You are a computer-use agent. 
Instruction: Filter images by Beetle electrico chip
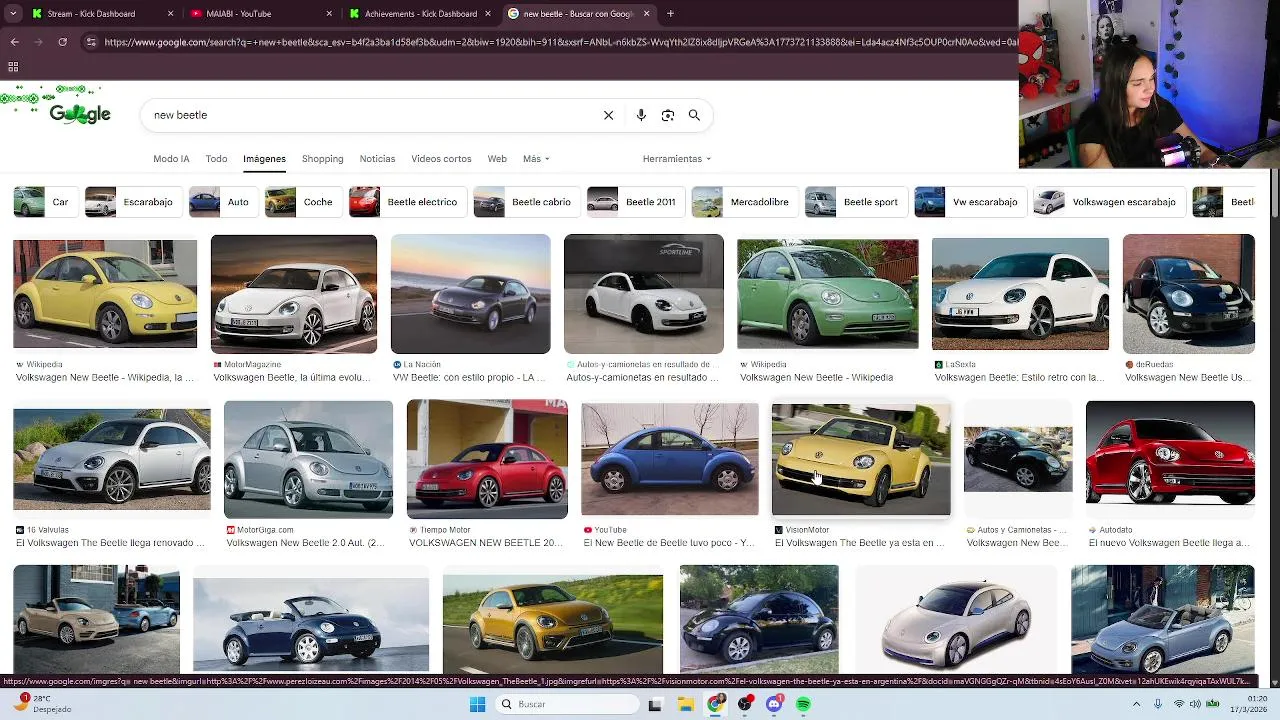click(x=407, y=202)
